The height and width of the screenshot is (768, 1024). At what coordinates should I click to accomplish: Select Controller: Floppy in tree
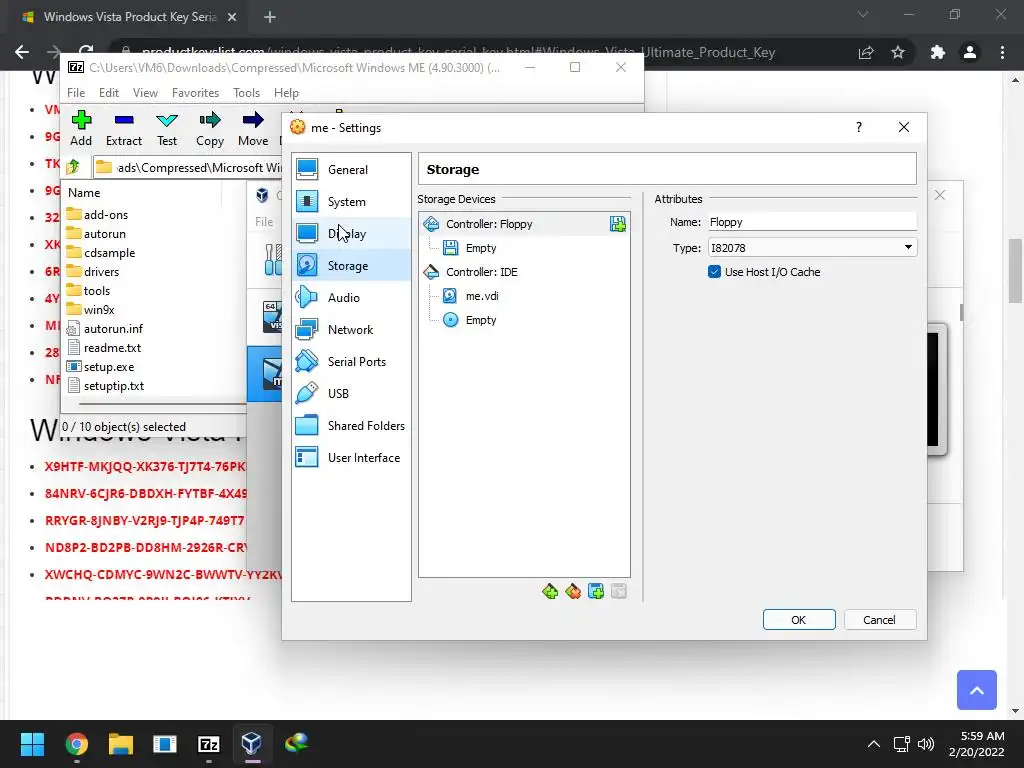pyautogui.click(x=524, y=224)
